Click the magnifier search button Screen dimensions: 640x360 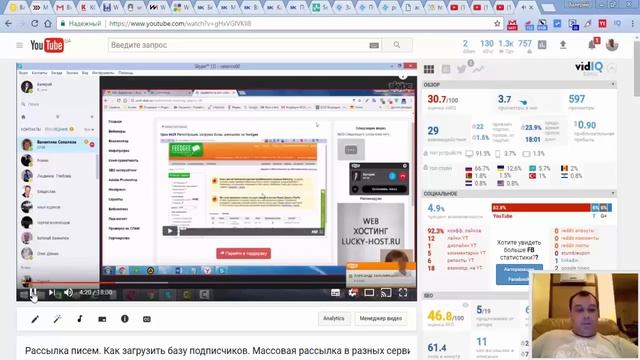(x=397, y=45)
